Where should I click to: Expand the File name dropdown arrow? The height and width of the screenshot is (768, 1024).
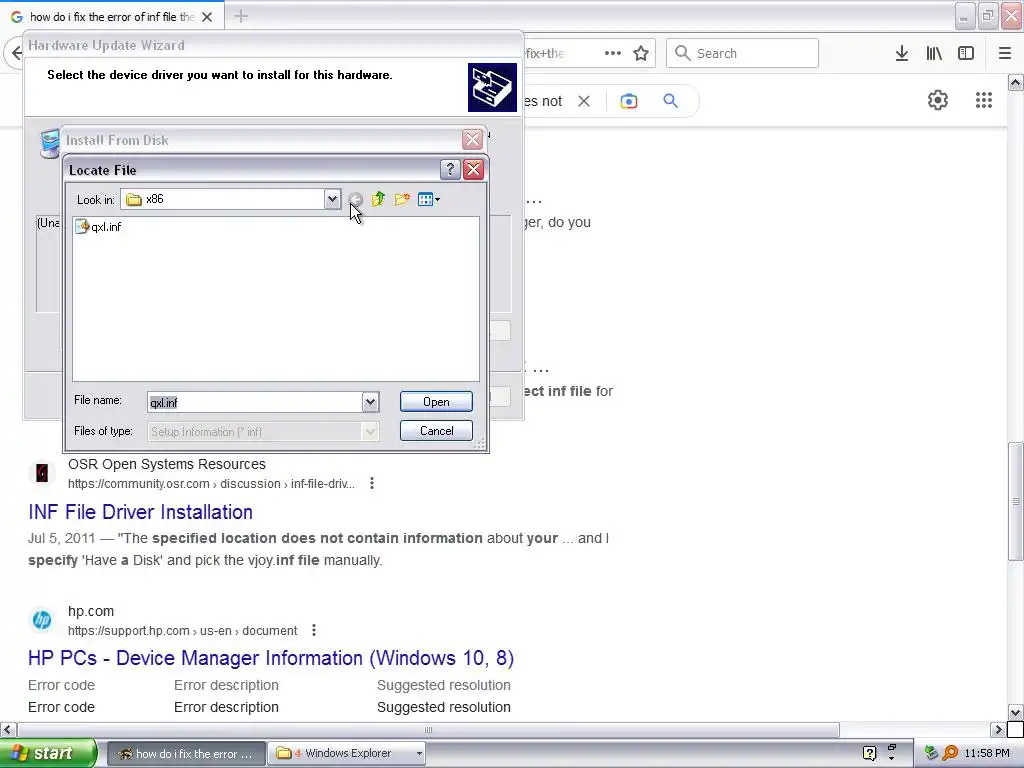click(x=370, y=402)
